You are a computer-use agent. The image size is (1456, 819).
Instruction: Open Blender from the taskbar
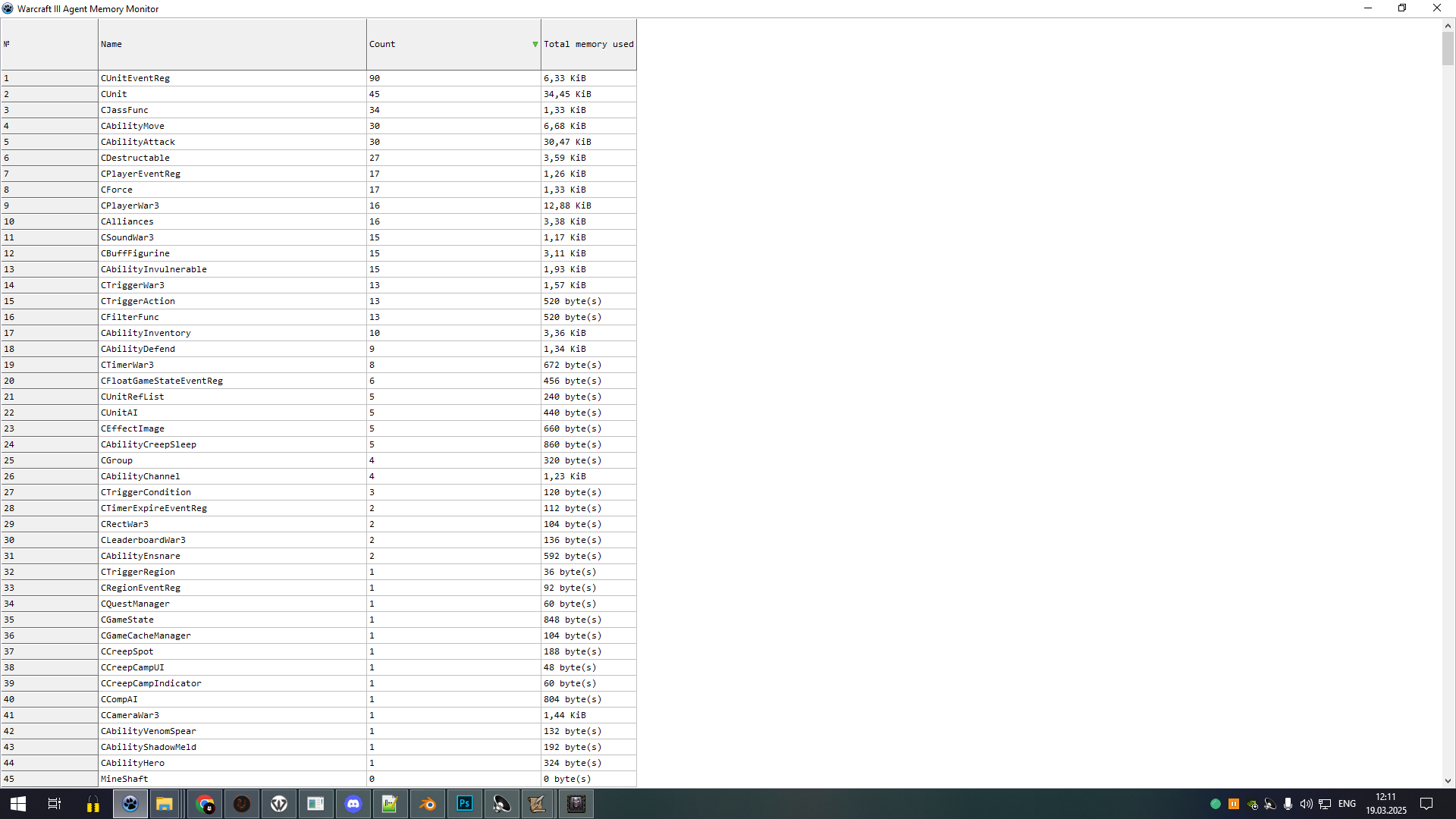[428, 804]
